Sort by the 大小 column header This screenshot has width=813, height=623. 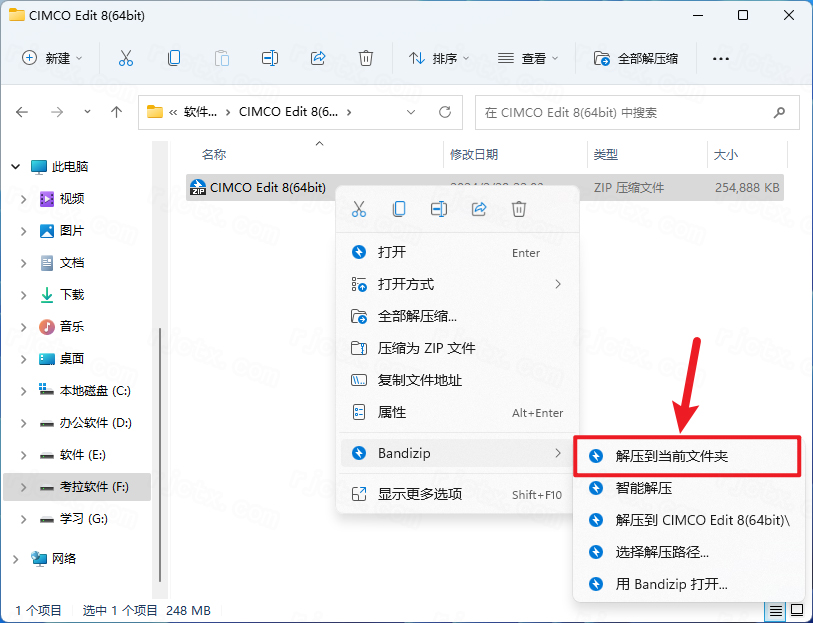coord(726,154)
